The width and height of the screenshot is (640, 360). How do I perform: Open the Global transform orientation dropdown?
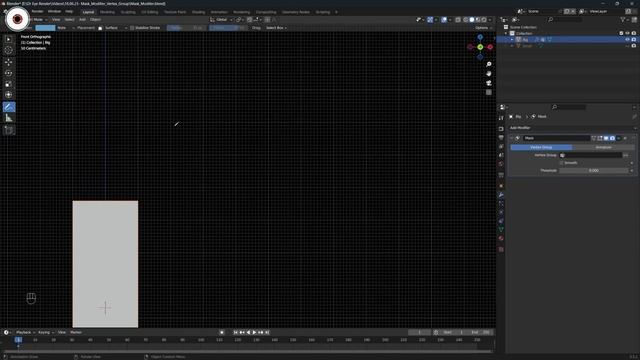pos(221,20)
